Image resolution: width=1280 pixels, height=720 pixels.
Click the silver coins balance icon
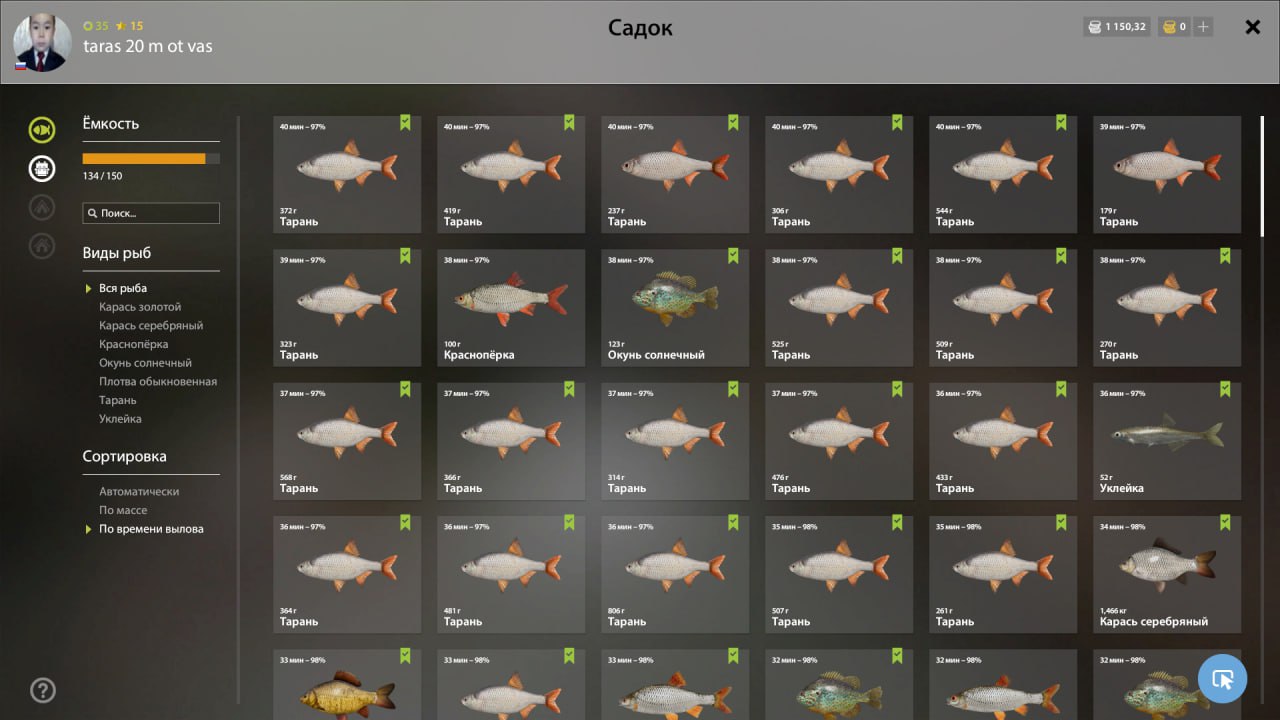[x=1094, y=27]
